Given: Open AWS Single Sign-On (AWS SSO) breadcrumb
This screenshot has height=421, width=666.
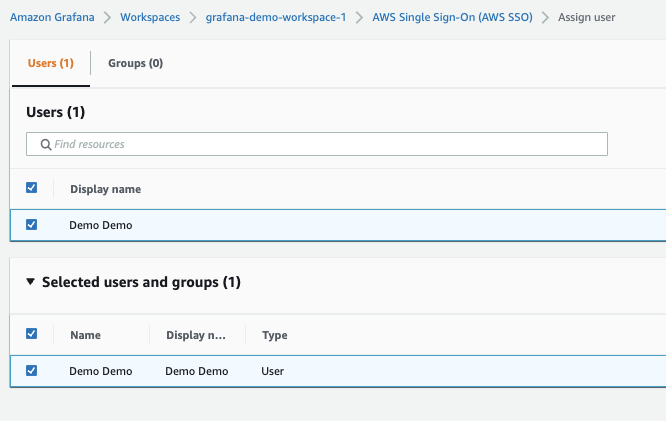Looking at the screenshot, I should click(452, 17).
